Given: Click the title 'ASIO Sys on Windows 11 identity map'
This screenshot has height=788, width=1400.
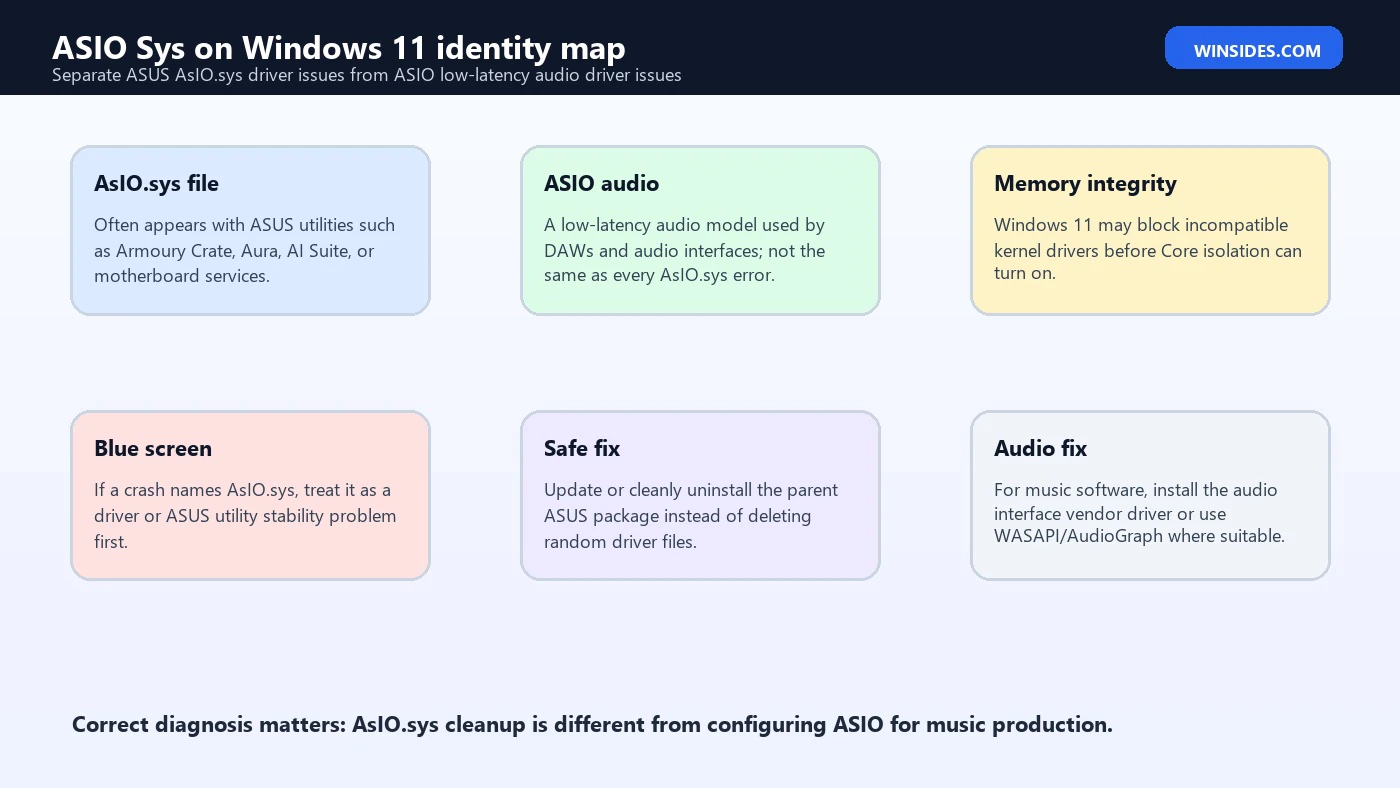Looking at the screenshot, I should (x=339, y=47).
